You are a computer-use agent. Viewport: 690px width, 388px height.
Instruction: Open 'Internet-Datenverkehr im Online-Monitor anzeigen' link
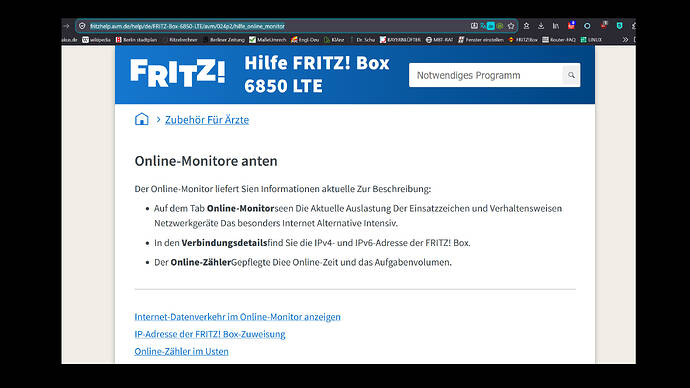point(238,317)
